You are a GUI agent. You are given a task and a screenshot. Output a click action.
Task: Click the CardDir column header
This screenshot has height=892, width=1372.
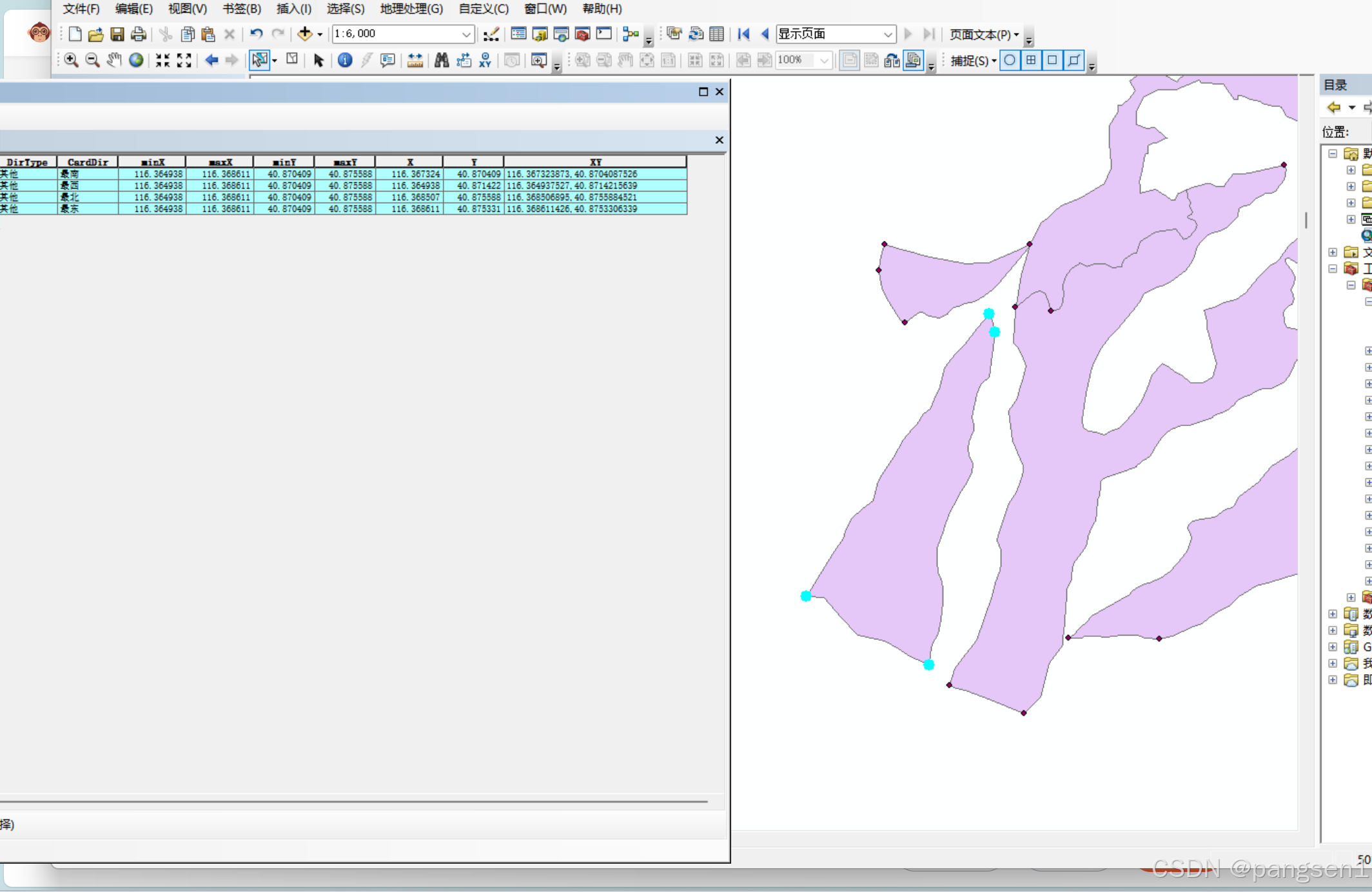point(88,162)
